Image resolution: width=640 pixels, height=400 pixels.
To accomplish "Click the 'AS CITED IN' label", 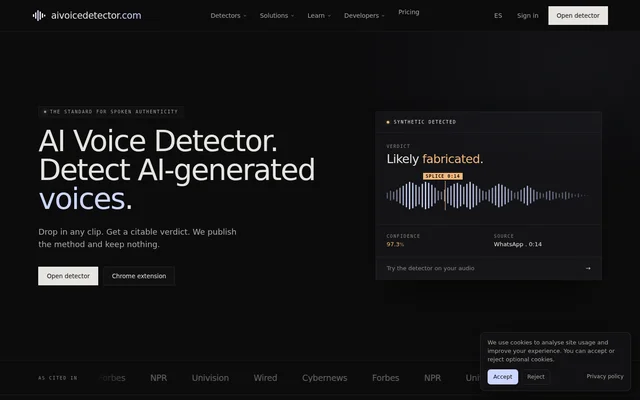I will pos(58,378).
